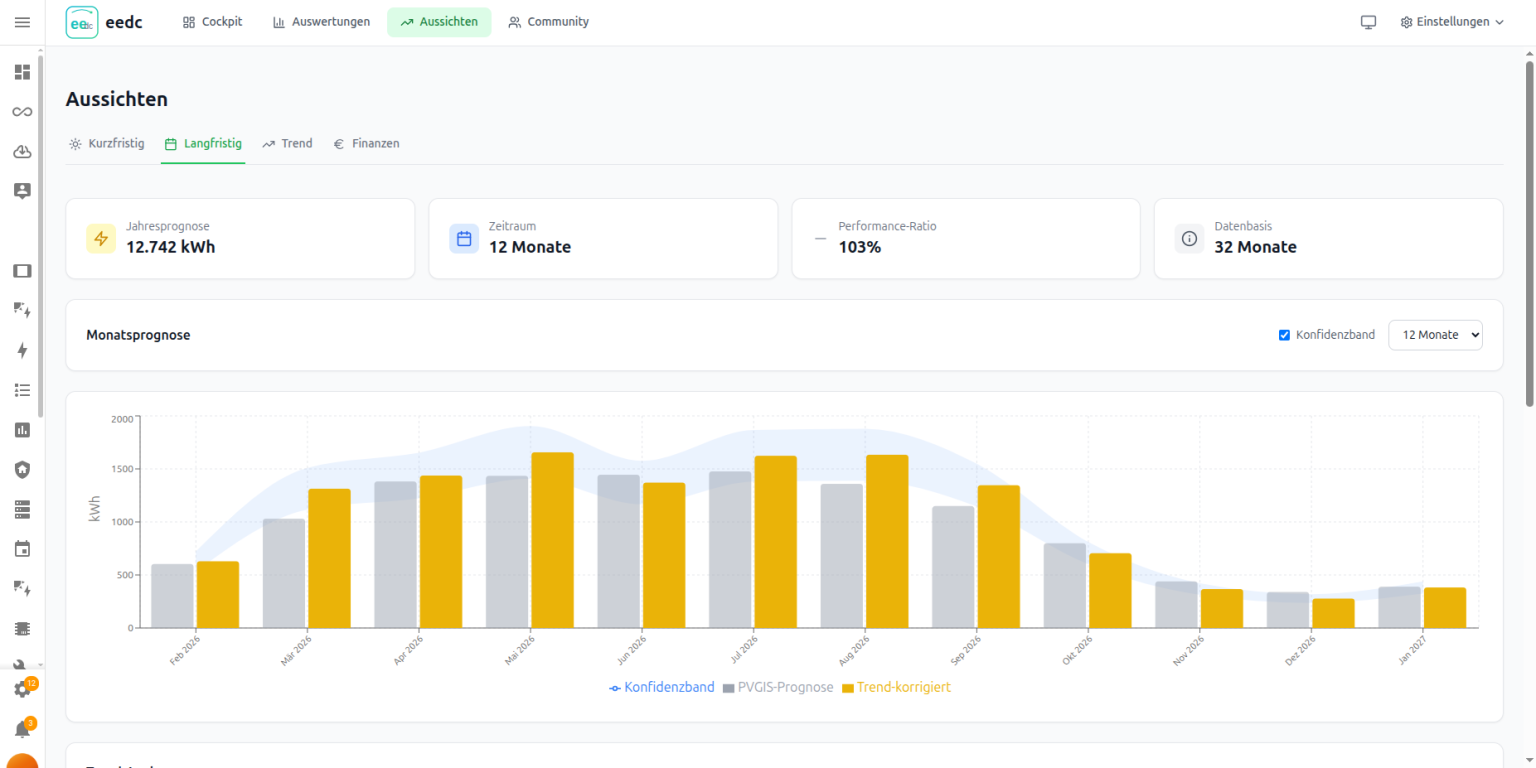1536x768 pixels.
Task: Open the calendar icon in the sidebar
Action: pyautogui.click(x=22, y=548)
